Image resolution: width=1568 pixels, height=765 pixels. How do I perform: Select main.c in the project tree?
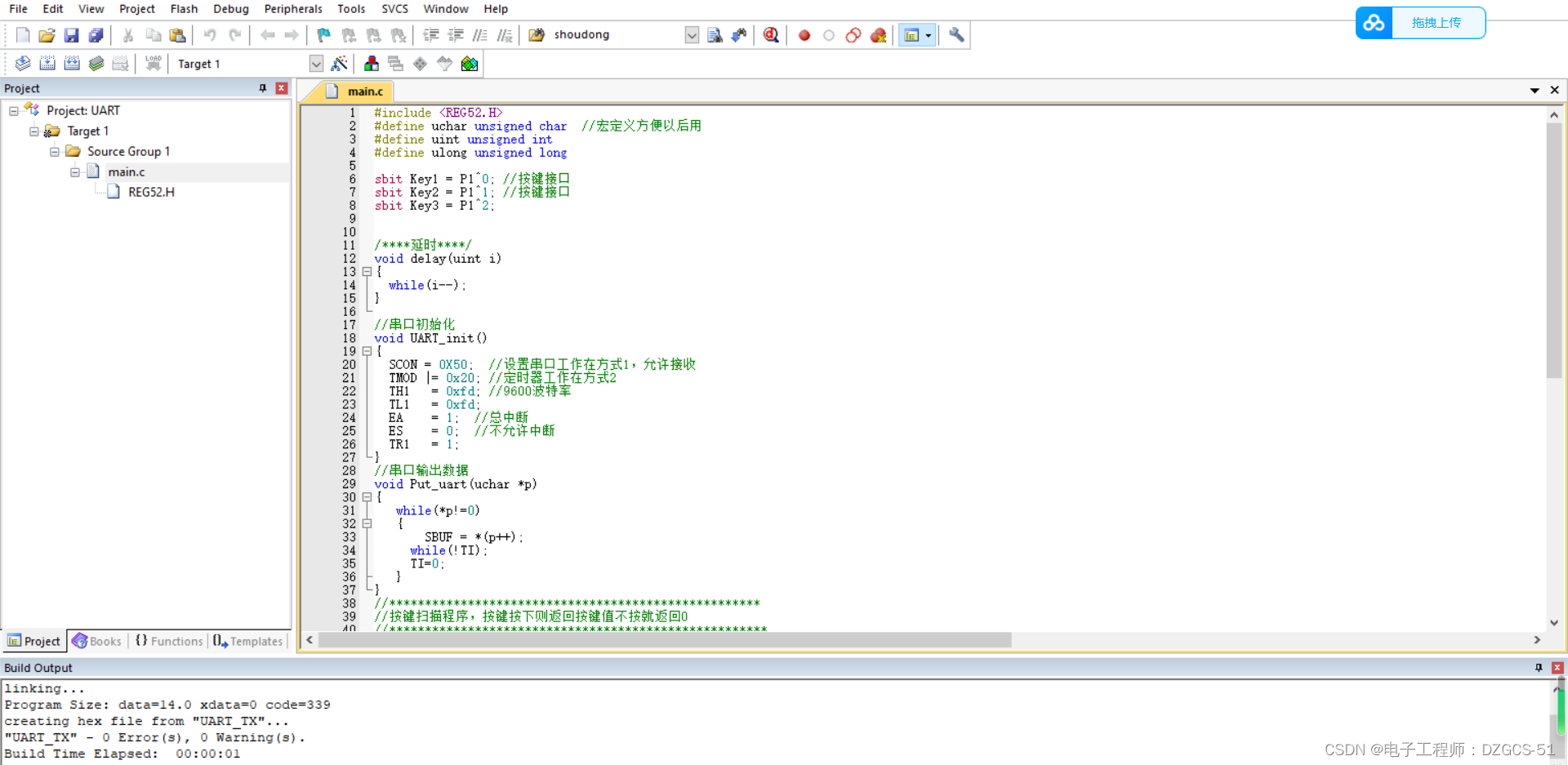pos(127,172)
